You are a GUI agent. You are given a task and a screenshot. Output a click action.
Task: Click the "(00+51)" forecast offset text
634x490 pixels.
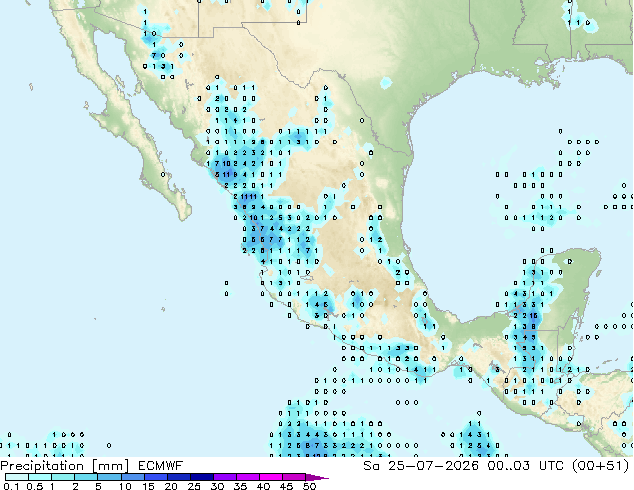pos(601,466)
